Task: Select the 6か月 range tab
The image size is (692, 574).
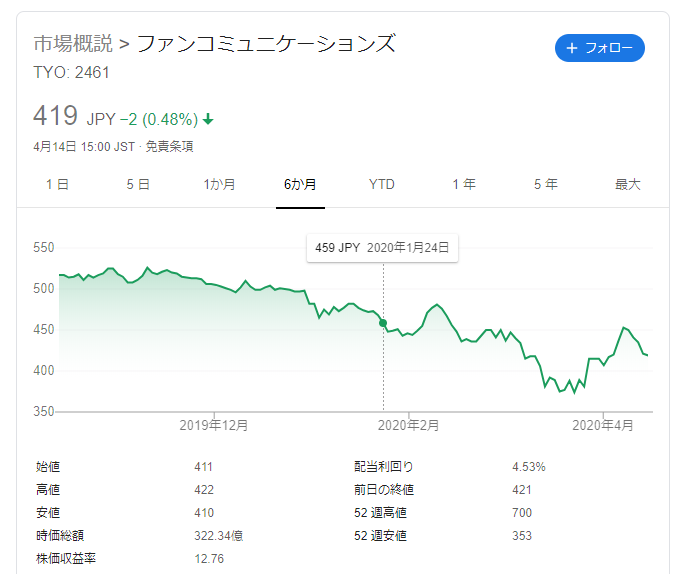Action: (300, 184)
